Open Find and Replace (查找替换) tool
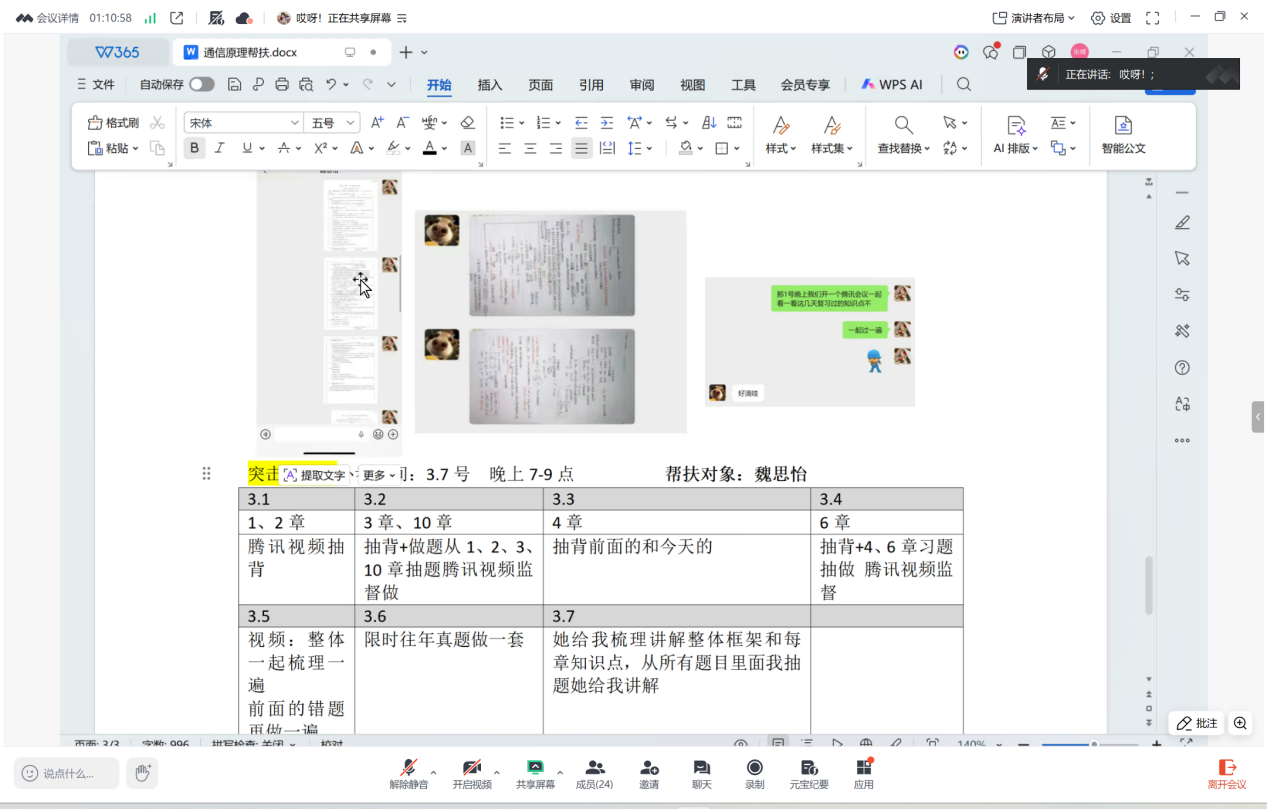This screenshot has width=1267, height=809. 903,134
